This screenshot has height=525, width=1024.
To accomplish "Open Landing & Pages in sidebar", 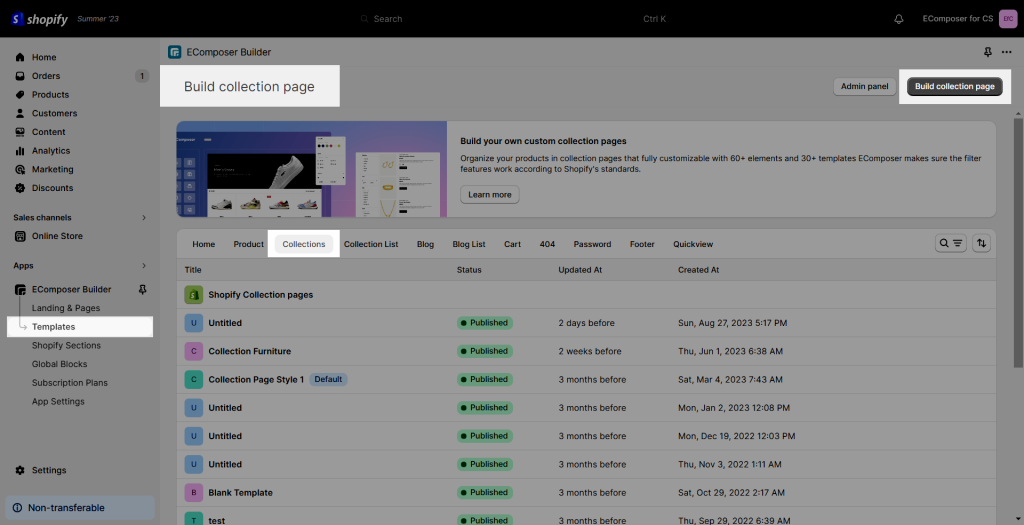I will pyautogui.click(x=66, y=308).
